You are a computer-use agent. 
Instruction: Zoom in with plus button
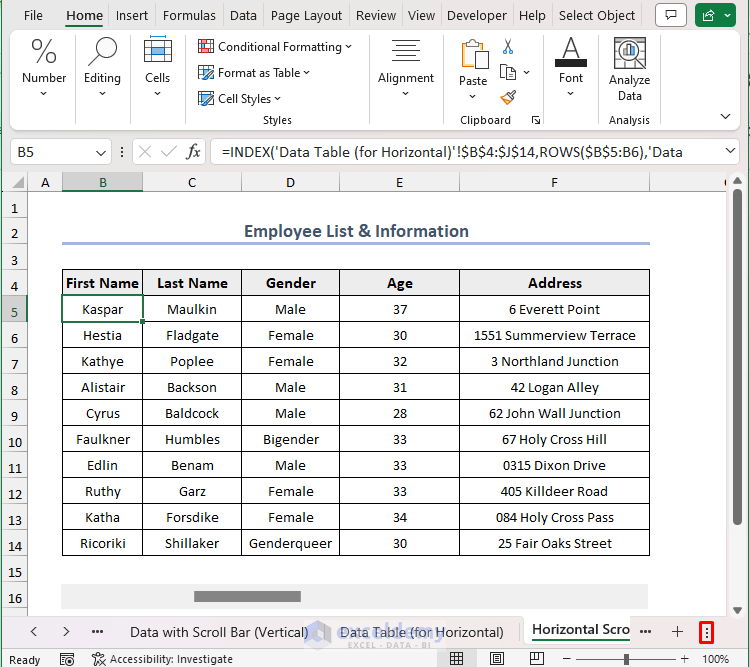[x=684, y=659]
